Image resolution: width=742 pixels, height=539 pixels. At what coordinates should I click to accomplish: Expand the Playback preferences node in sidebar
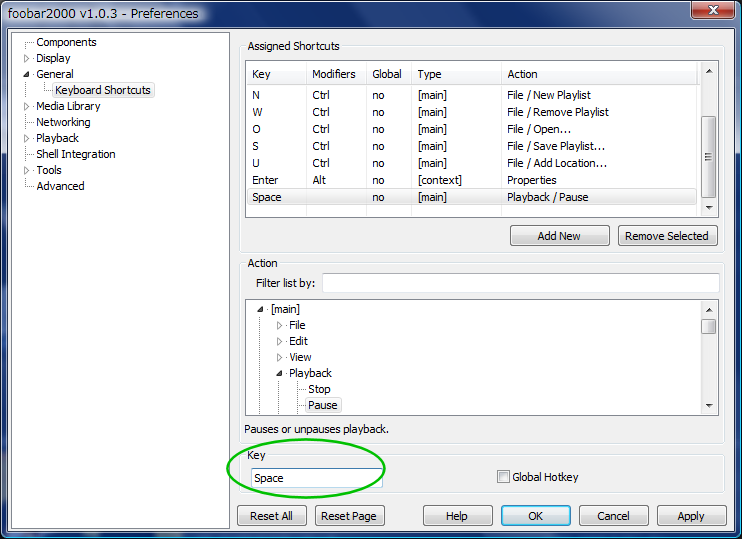[x=26, y=138]
